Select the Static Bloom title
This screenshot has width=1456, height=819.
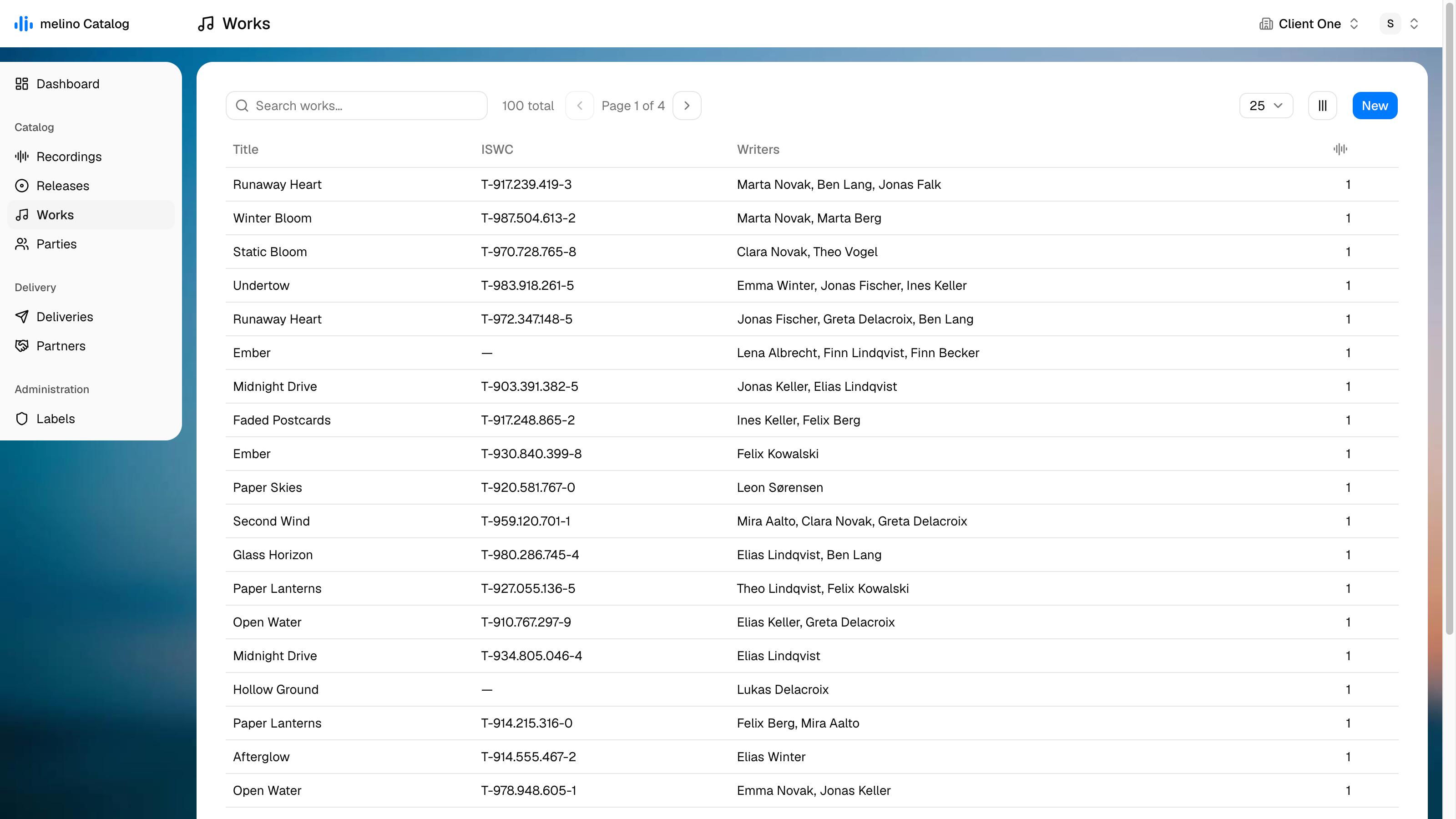tap(270, 252)
